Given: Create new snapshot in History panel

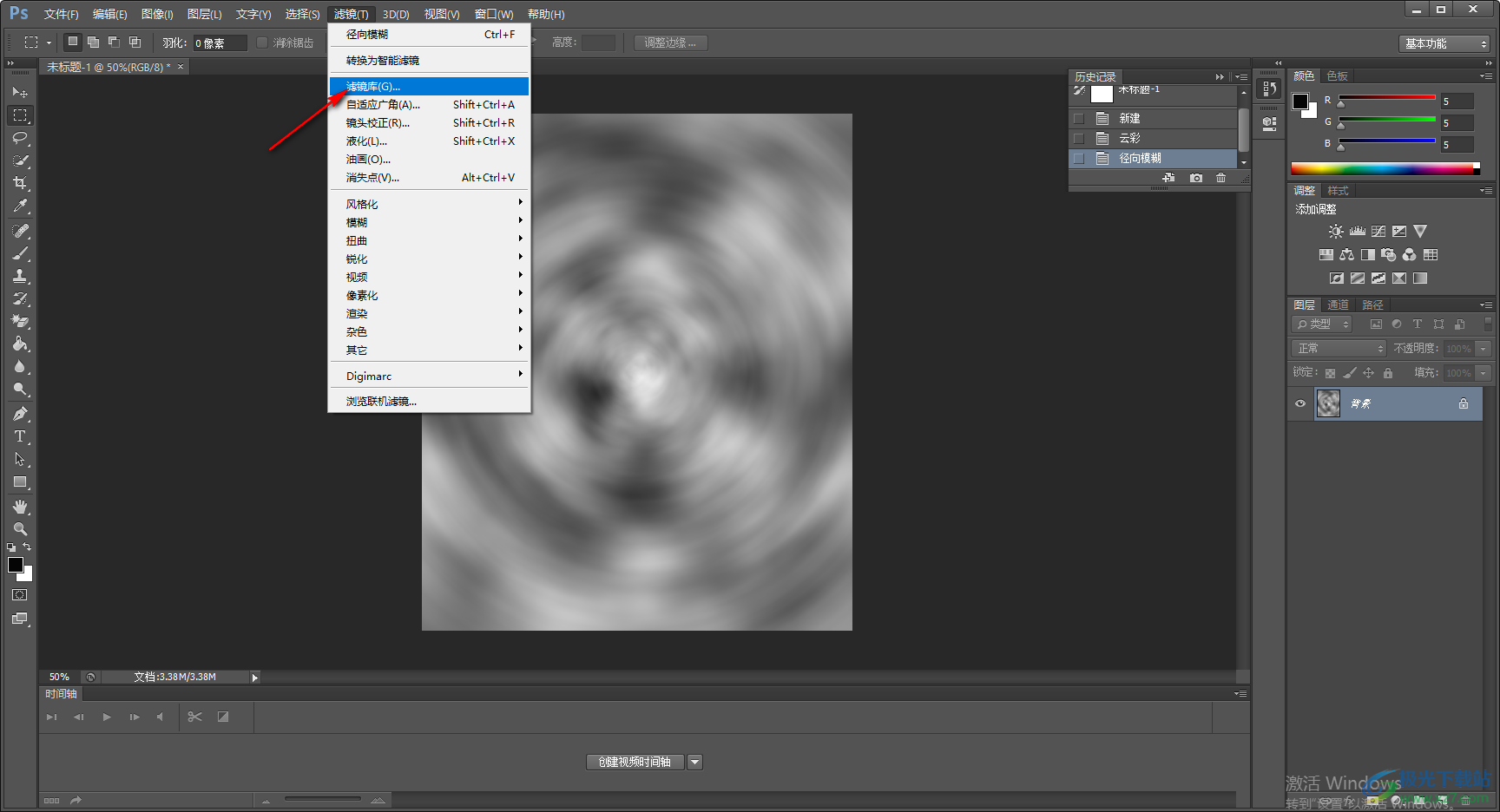Looking at the screenshot, I should 1196,178.
